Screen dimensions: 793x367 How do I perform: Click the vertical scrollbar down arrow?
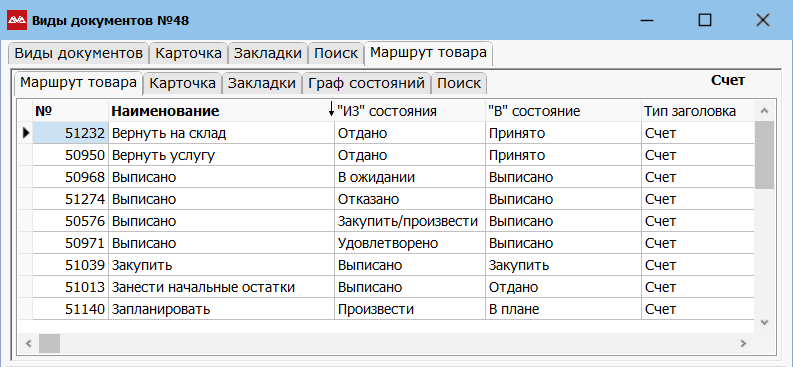[x=764, y=322]
